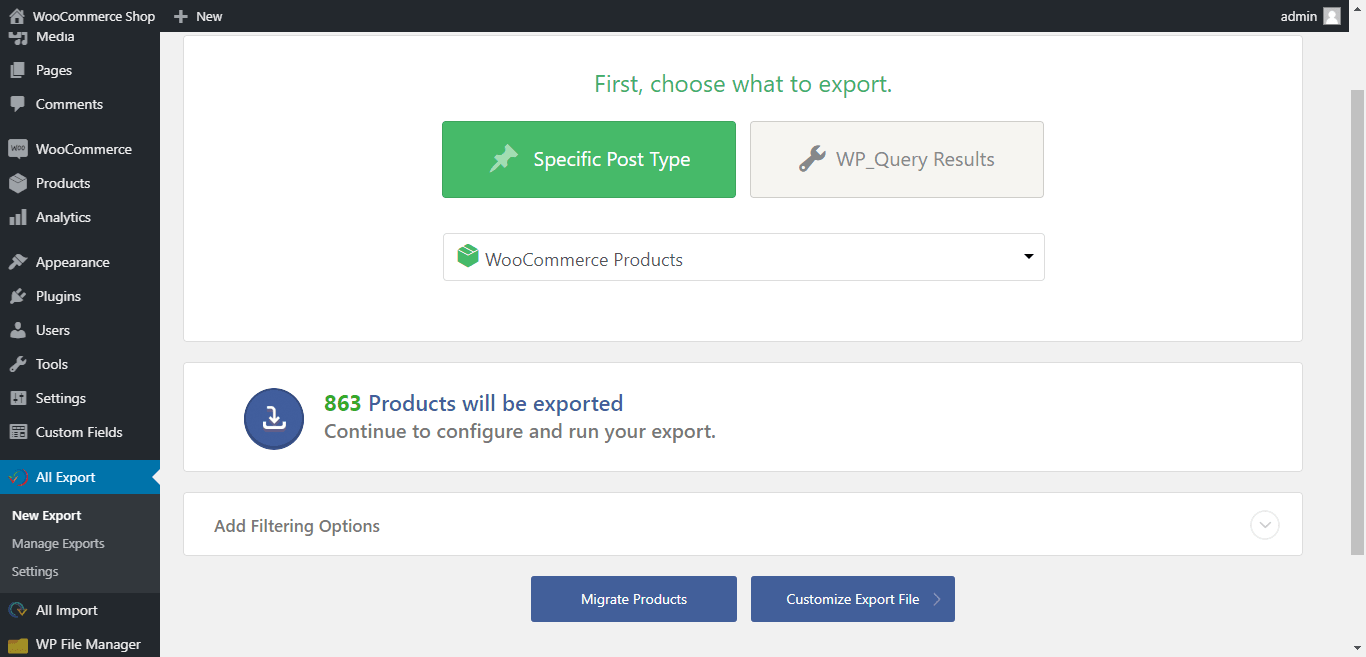Click the Media sidebar icon

pos(18,37)
